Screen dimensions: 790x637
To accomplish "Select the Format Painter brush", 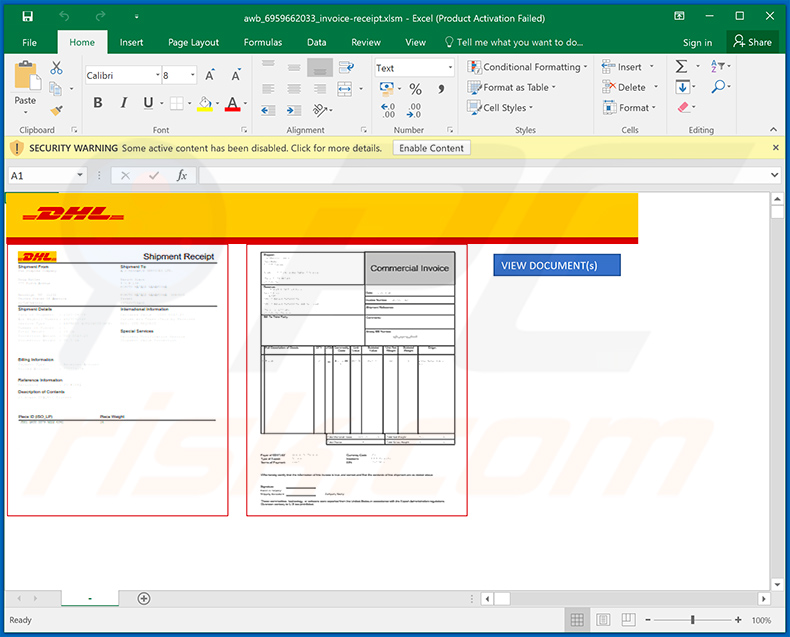I will pos(56,110).
